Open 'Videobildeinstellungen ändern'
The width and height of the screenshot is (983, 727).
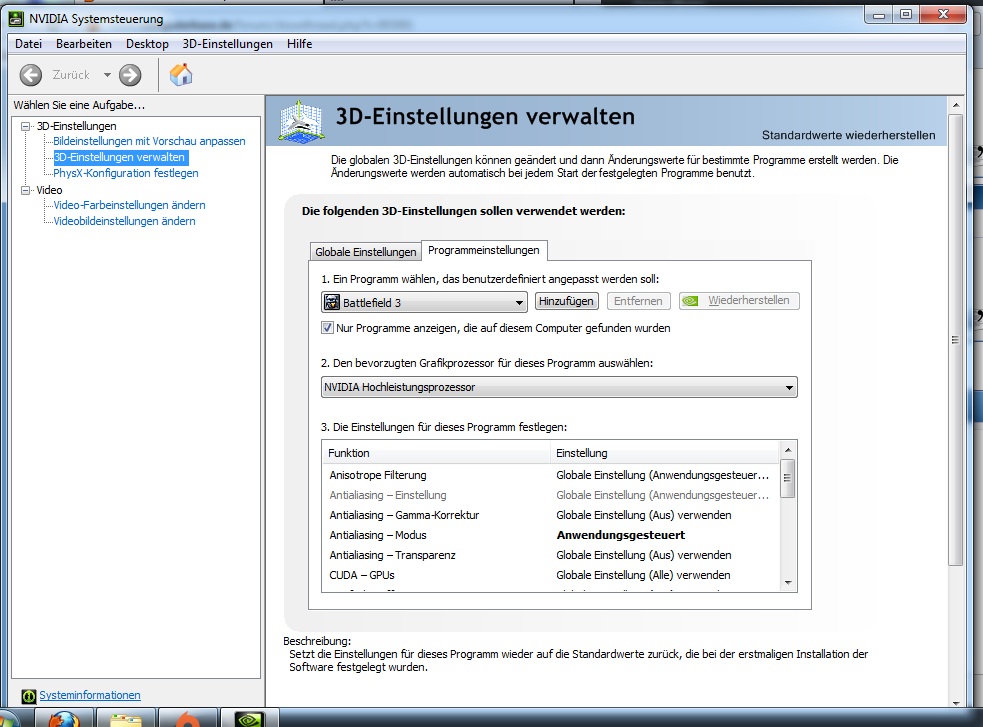pyautogui.click(x=124, y=221)
